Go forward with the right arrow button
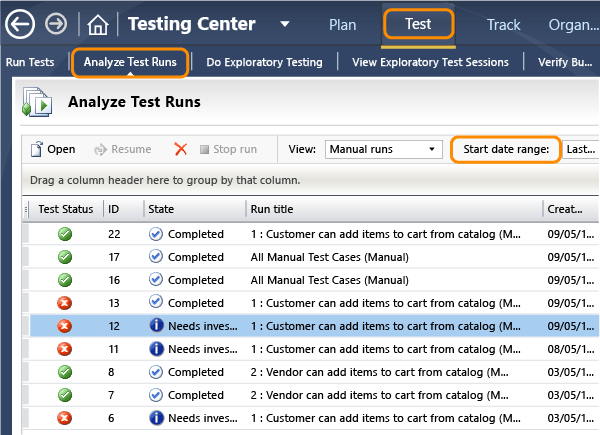Image resolution: width=600 pixels, height=435 pixels. 56,24
